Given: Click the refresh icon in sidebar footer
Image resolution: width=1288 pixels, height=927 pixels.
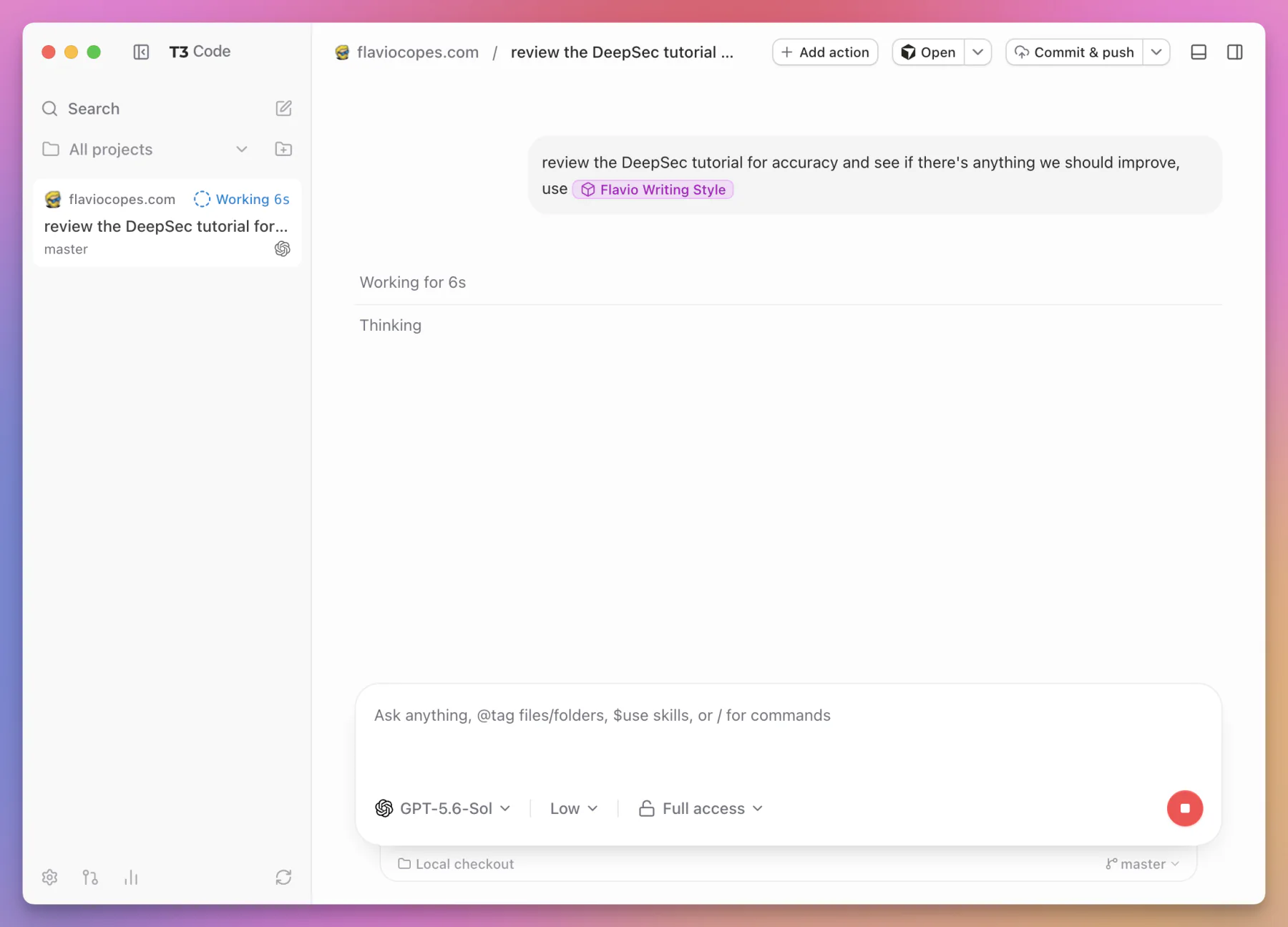Looking at the screenshot, I should (283, 877).
